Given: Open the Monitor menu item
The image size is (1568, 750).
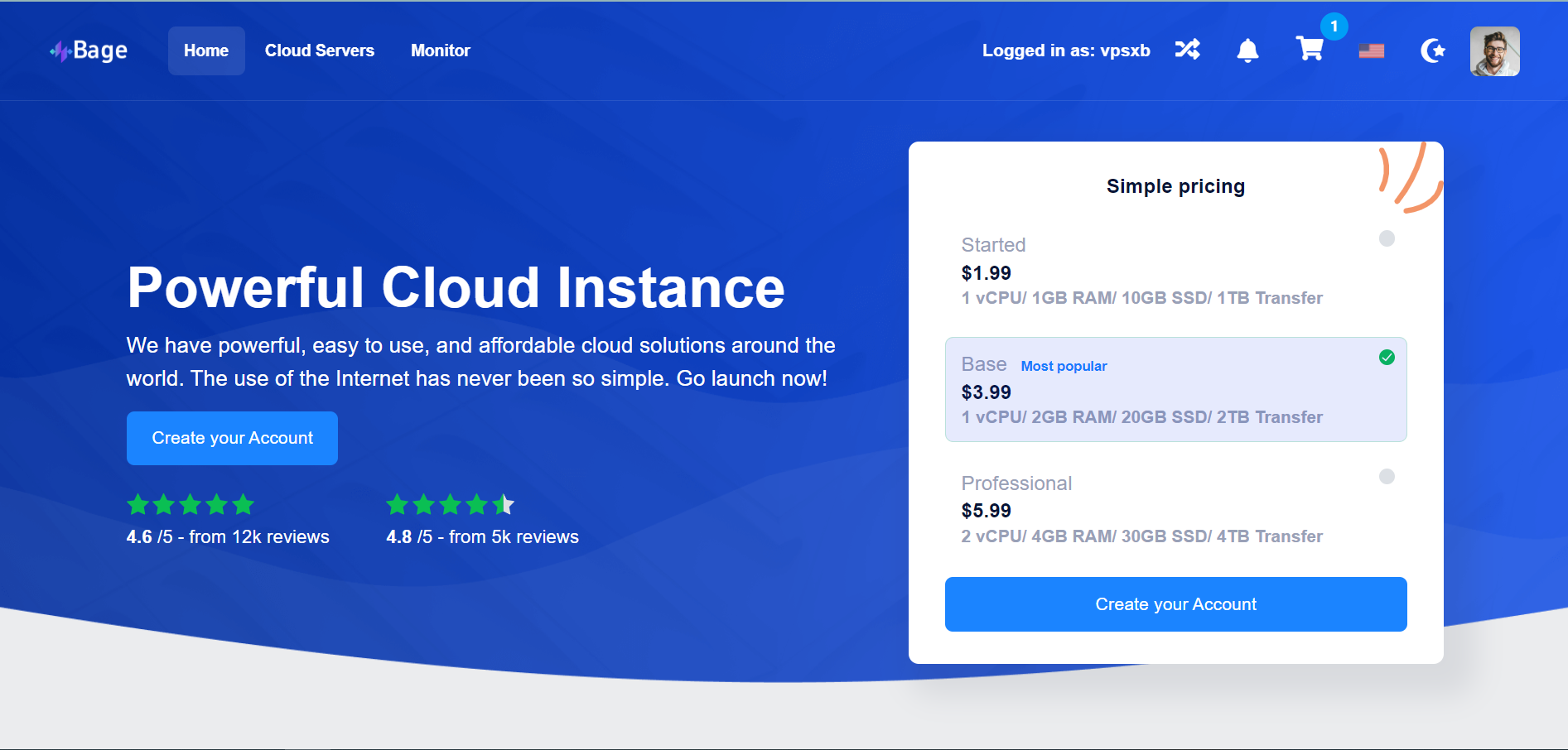Looking at the screenshot, I should point(441,51).
